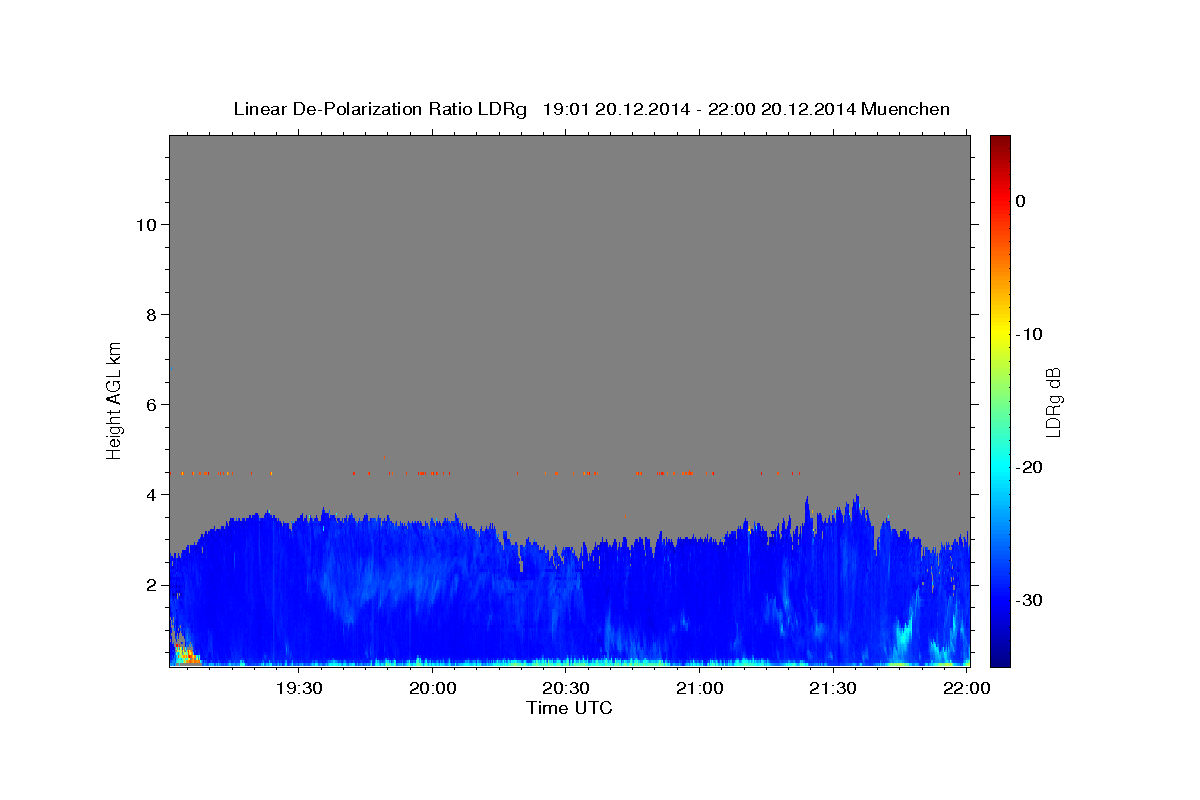Click the colorbar value -30
The width and height of the screenshot is (1200, 800).
[1030, 600]
